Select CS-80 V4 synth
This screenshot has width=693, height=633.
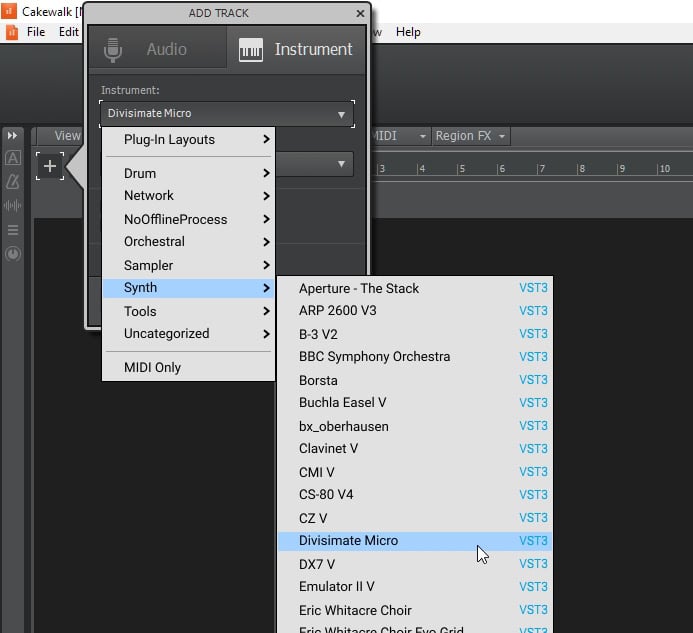click(x=415, y=495)
